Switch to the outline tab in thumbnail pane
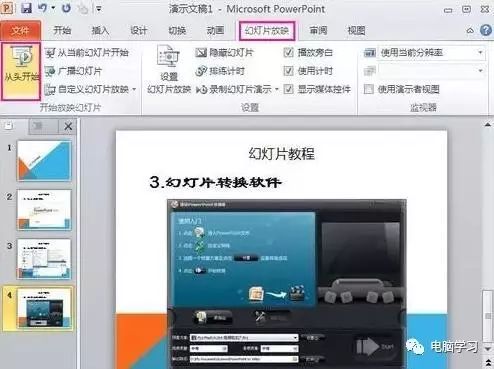Screen dimensions: 494x369 click(x=38, y=126)
